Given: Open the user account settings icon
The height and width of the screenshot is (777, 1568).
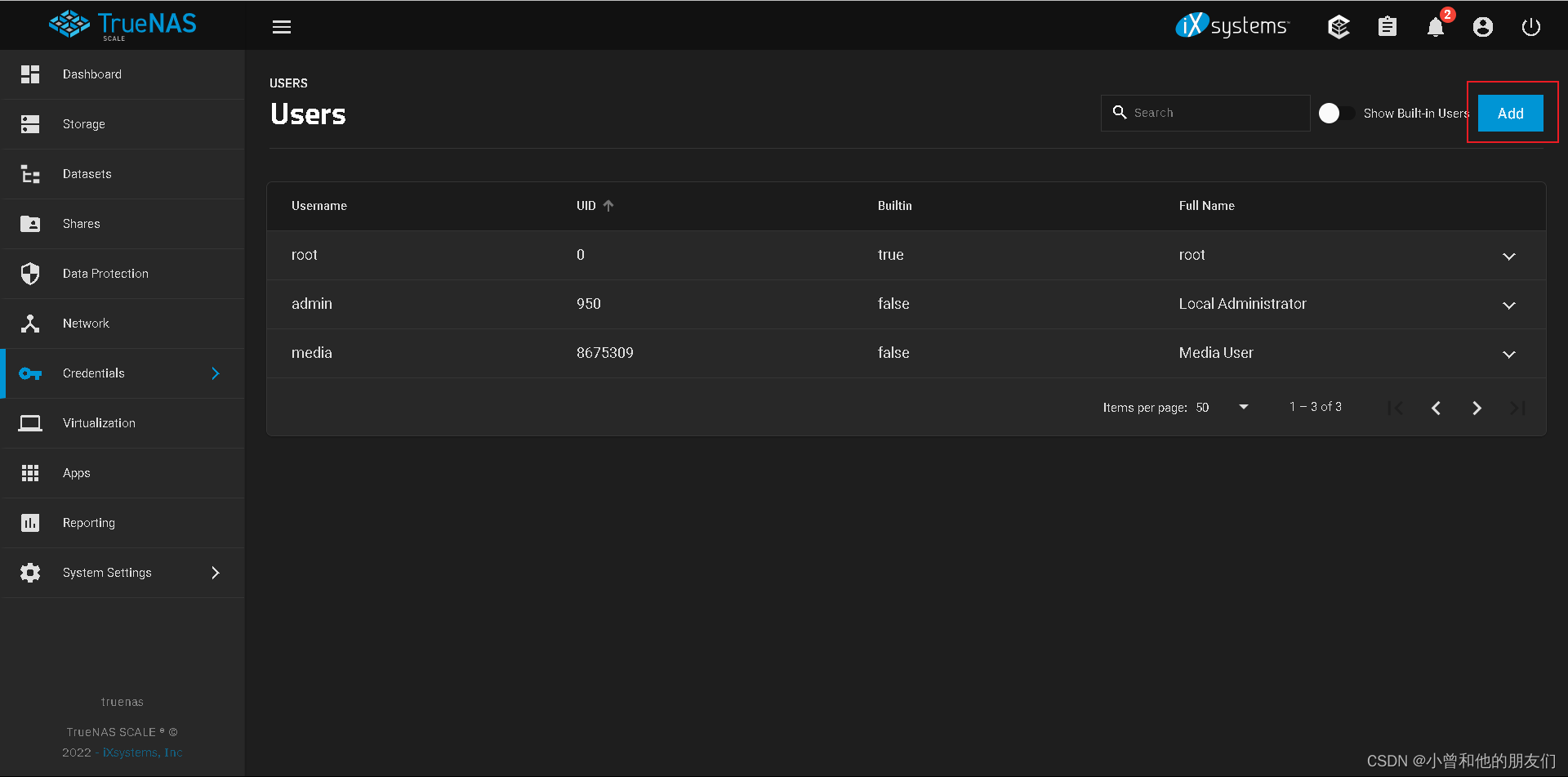Looking at the screenshot, I should pyautogui.click(x=1483, y=27).
